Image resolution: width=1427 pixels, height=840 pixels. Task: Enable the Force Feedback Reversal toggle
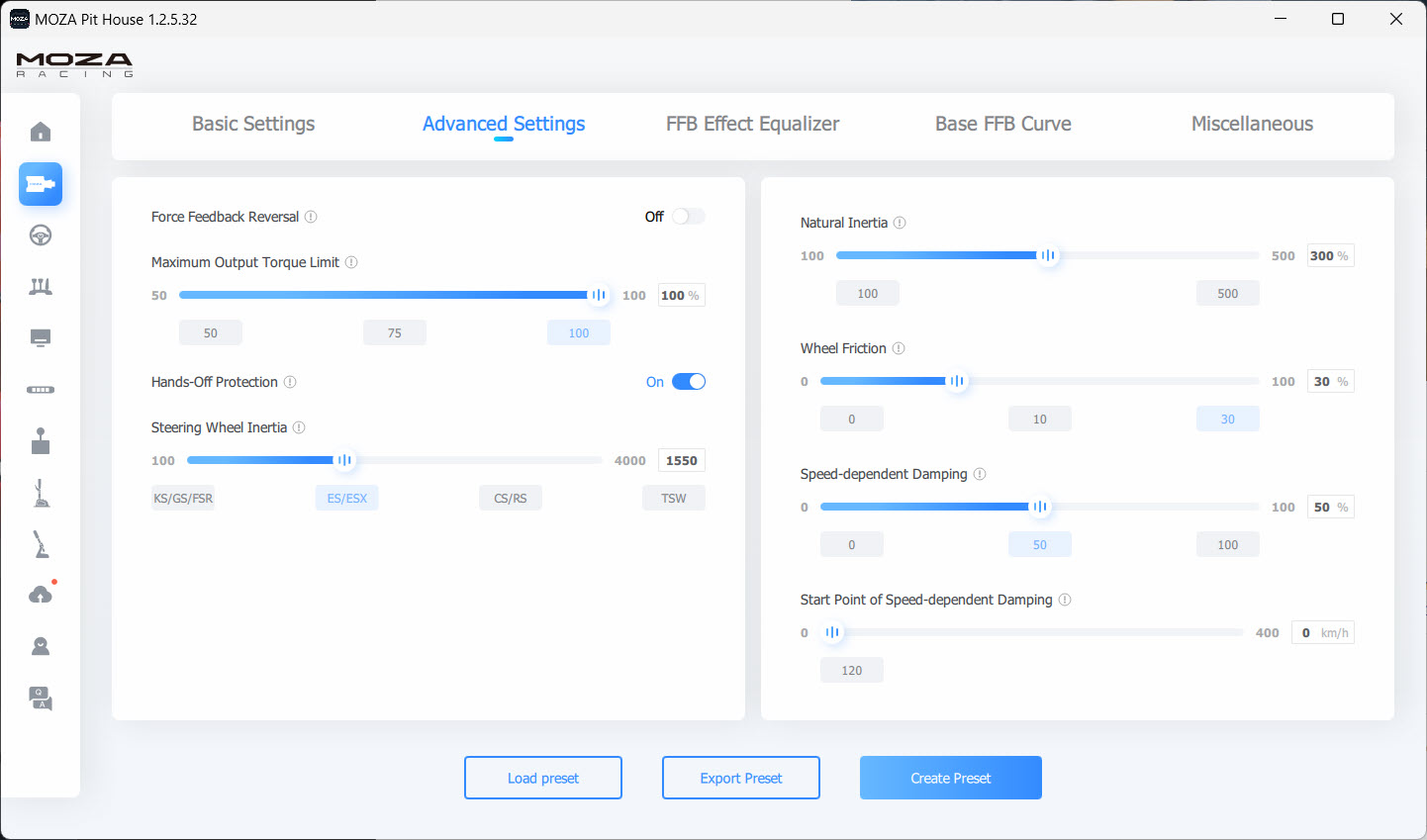coord(688,217)
